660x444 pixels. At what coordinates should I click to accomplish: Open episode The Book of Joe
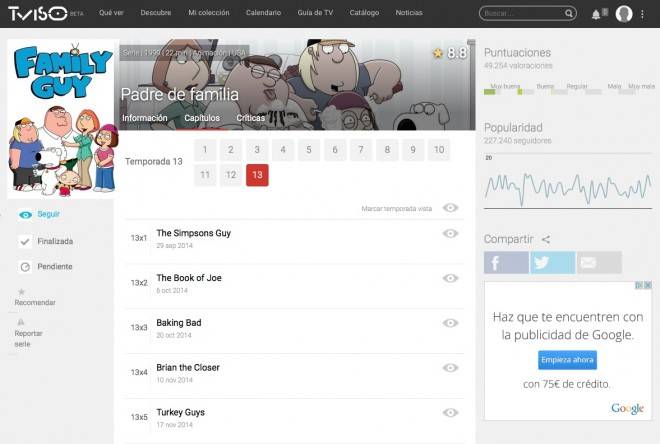click(x=189, y=278)
